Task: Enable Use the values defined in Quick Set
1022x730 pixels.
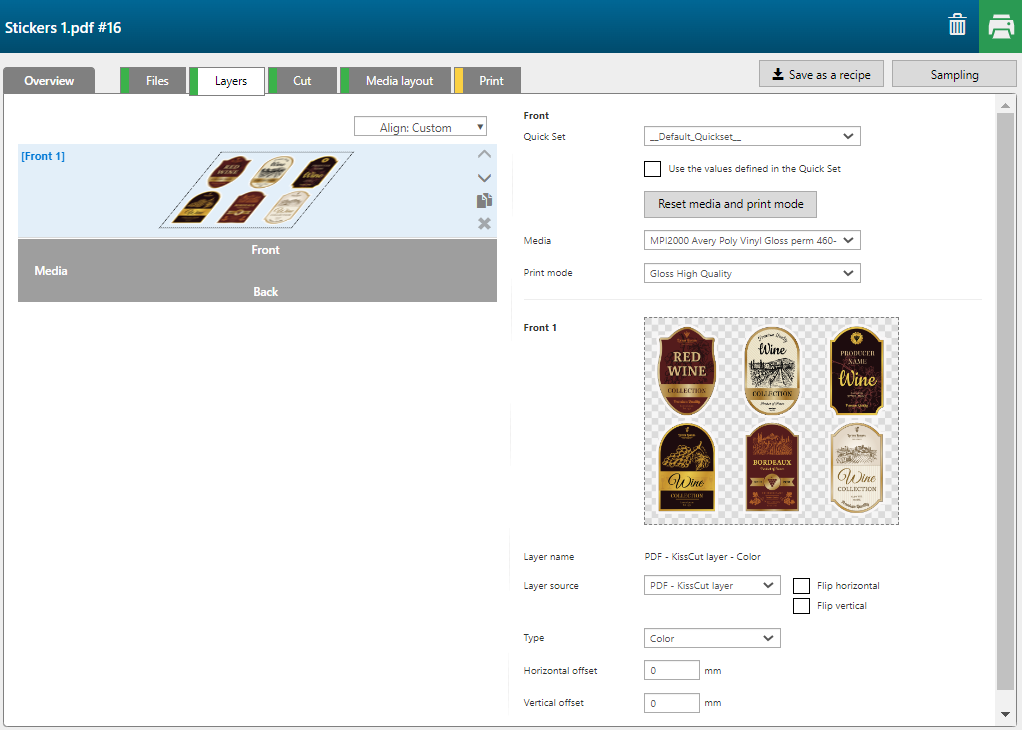Action: point(652,169)
